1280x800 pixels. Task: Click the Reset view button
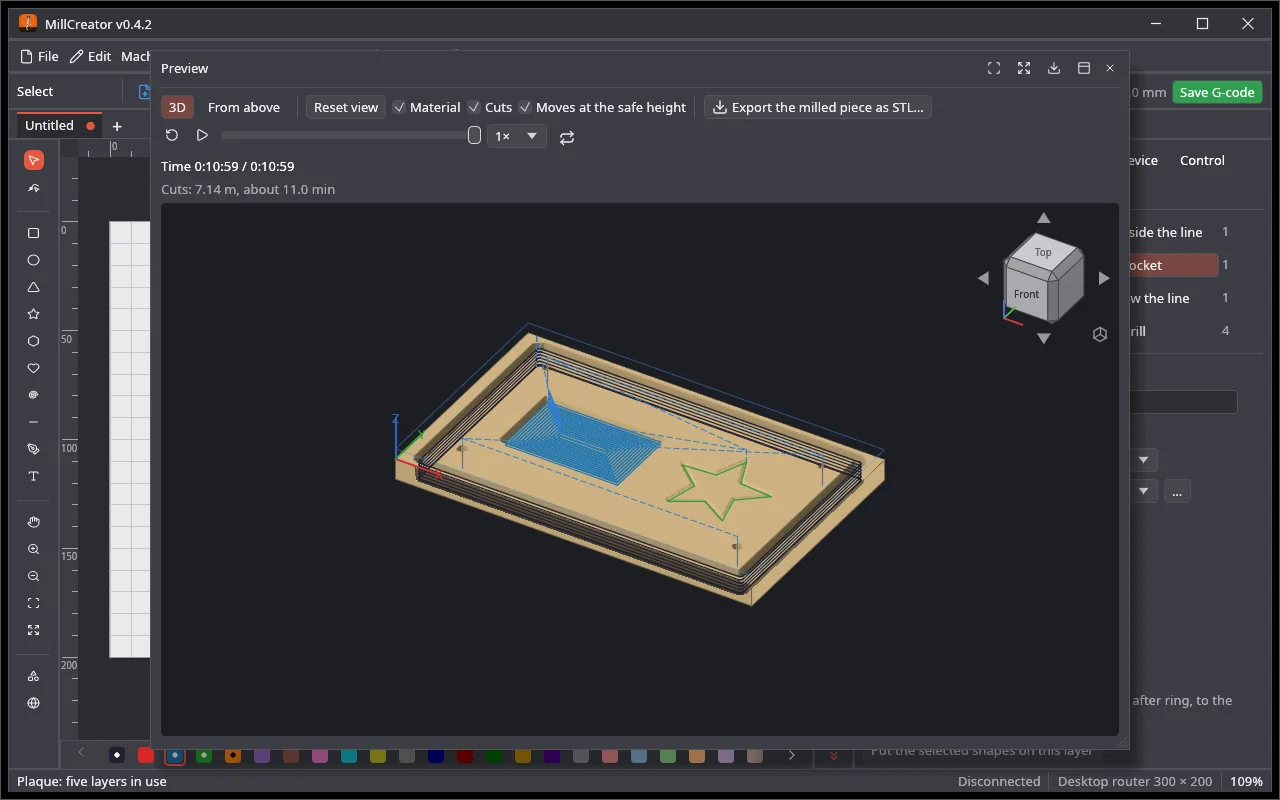[x=346, y=107]
